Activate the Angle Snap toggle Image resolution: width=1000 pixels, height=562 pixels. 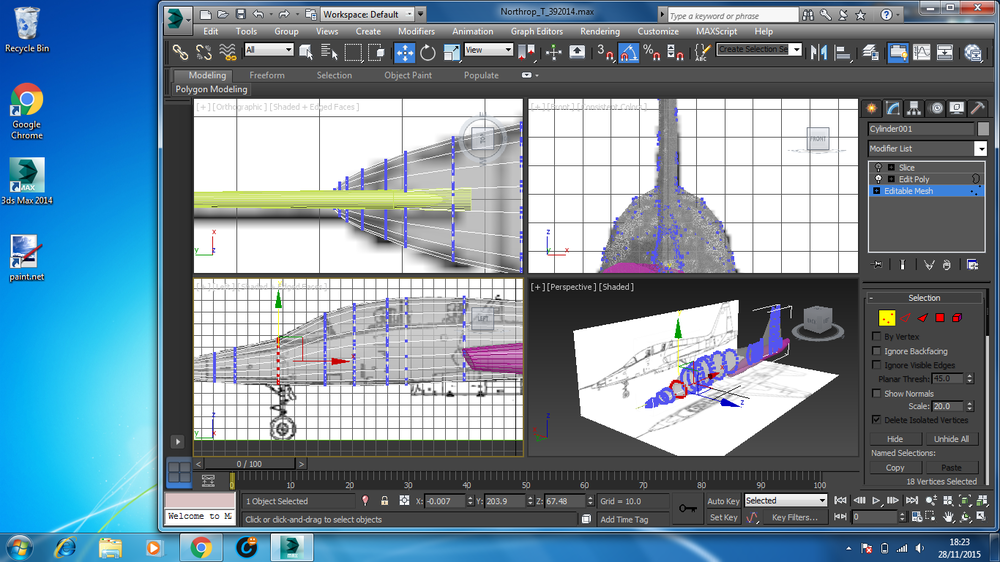point(628,51)
